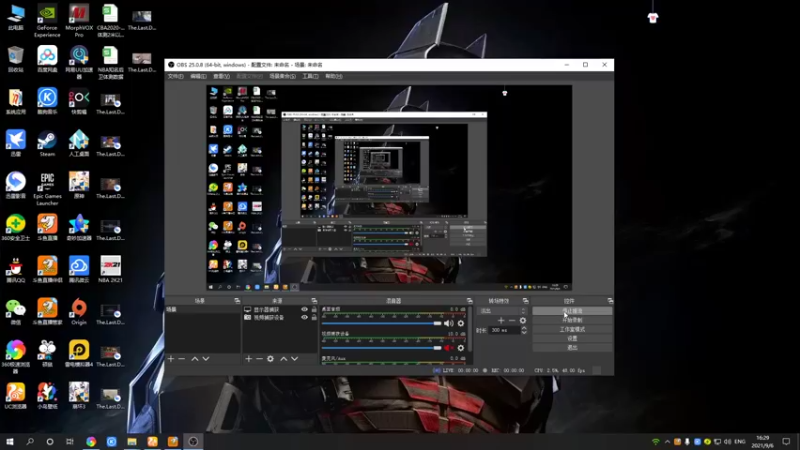Image resolution: width=800 pixels, height=450 pixels.
Task: Select OBS Studio icon in taskbar
Action: coord(193,441)
